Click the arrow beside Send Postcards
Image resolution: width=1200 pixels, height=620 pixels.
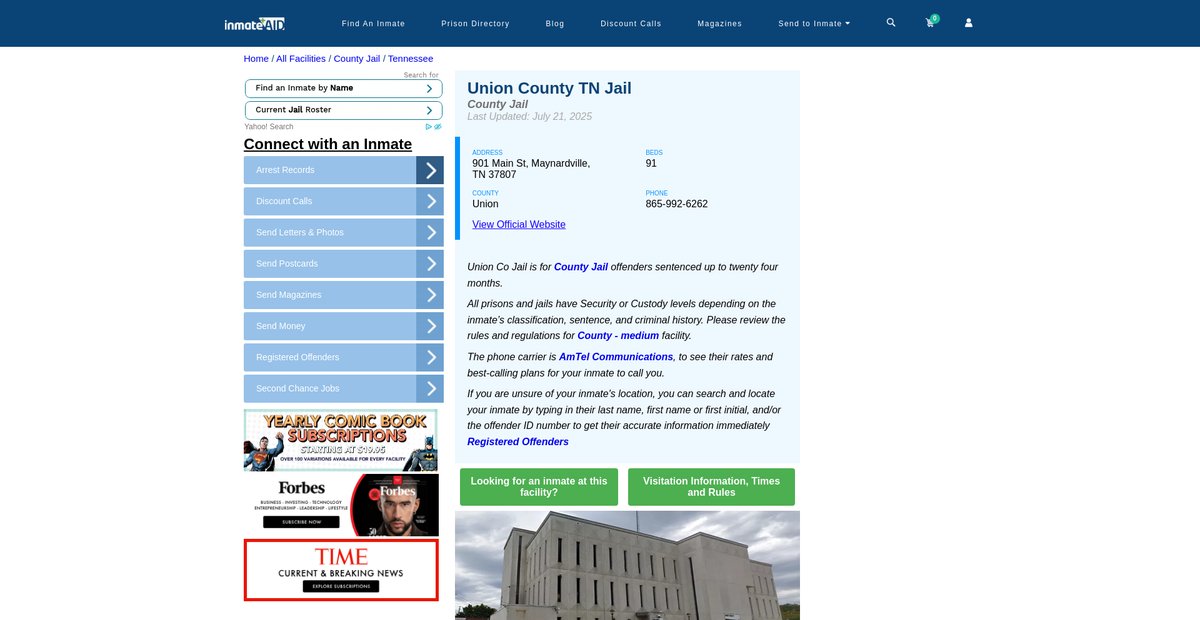430,264
